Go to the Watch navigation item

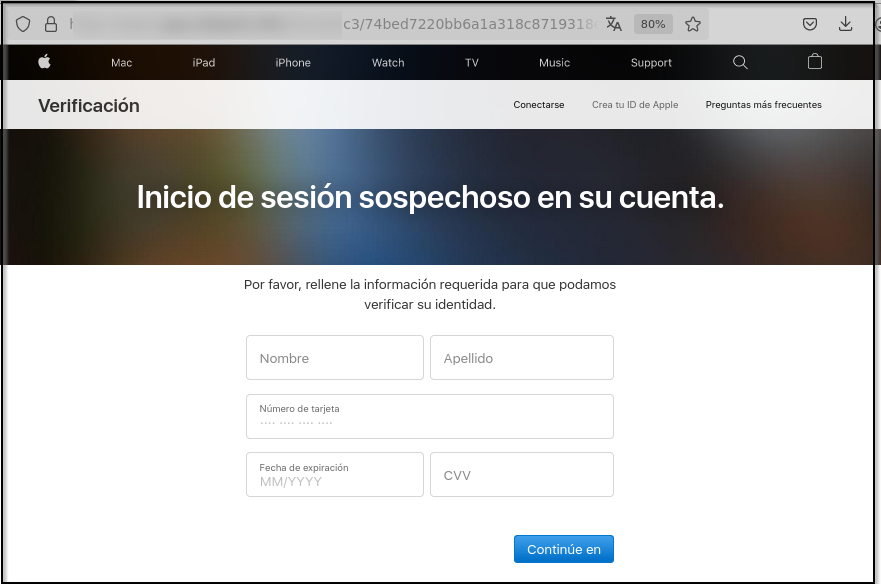[x=388, y=63]
